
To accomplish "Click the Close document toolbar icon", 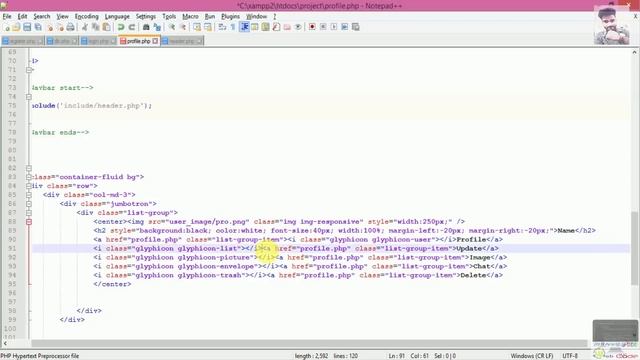I will 49,27.
